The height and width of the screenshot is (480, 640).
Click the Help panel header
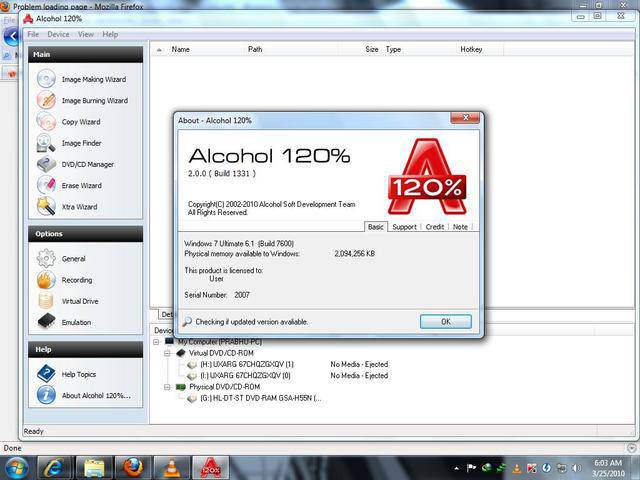tap(86, 349)
